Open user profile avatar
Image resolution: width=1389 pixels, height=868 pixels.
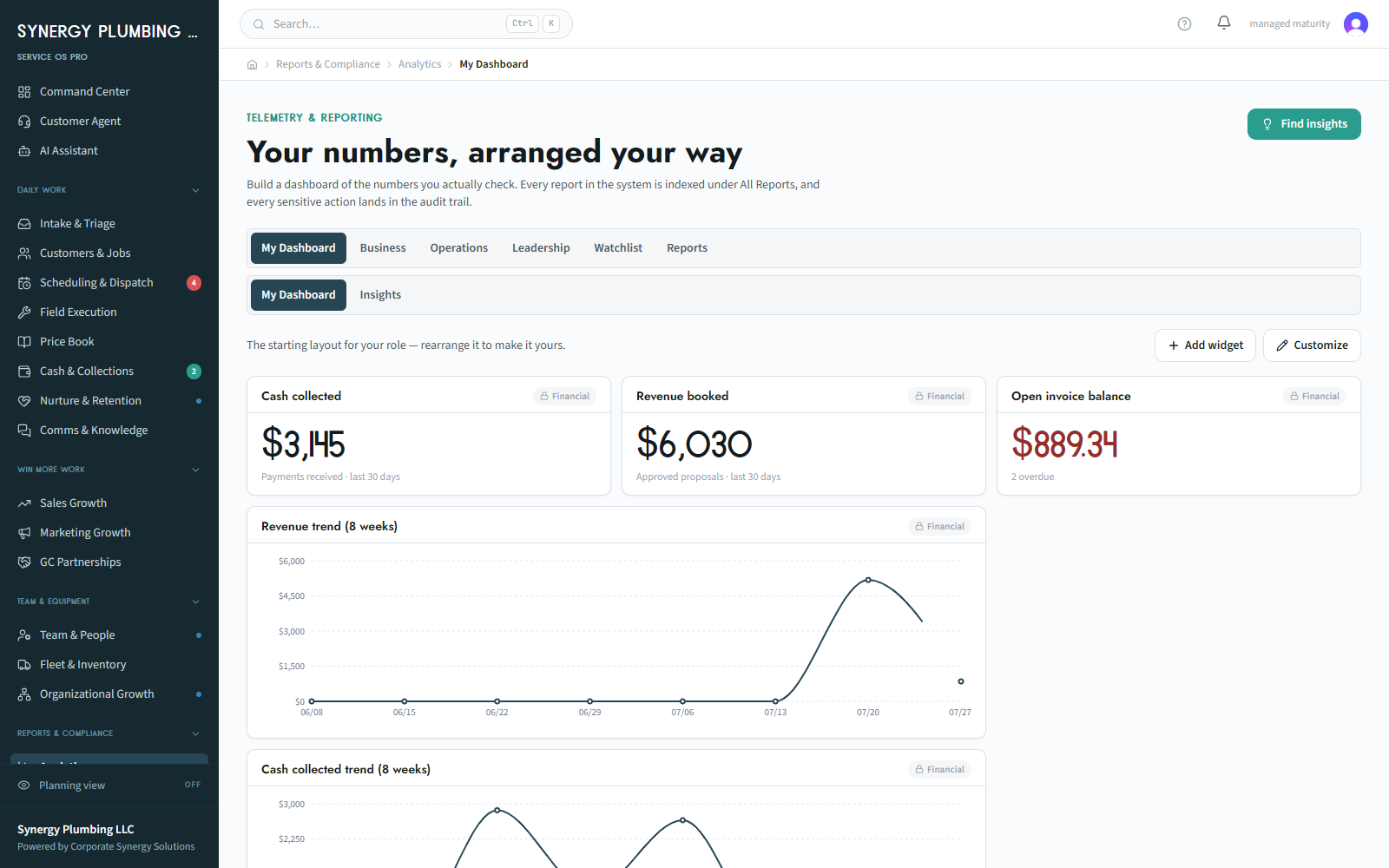1356,23
